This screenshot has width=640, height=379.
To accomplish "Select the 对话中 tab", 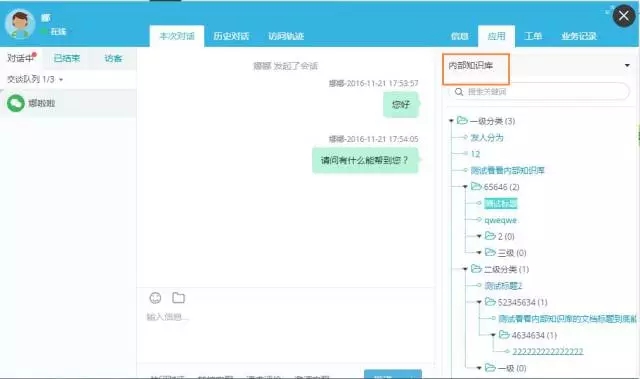I will [21, 58].
